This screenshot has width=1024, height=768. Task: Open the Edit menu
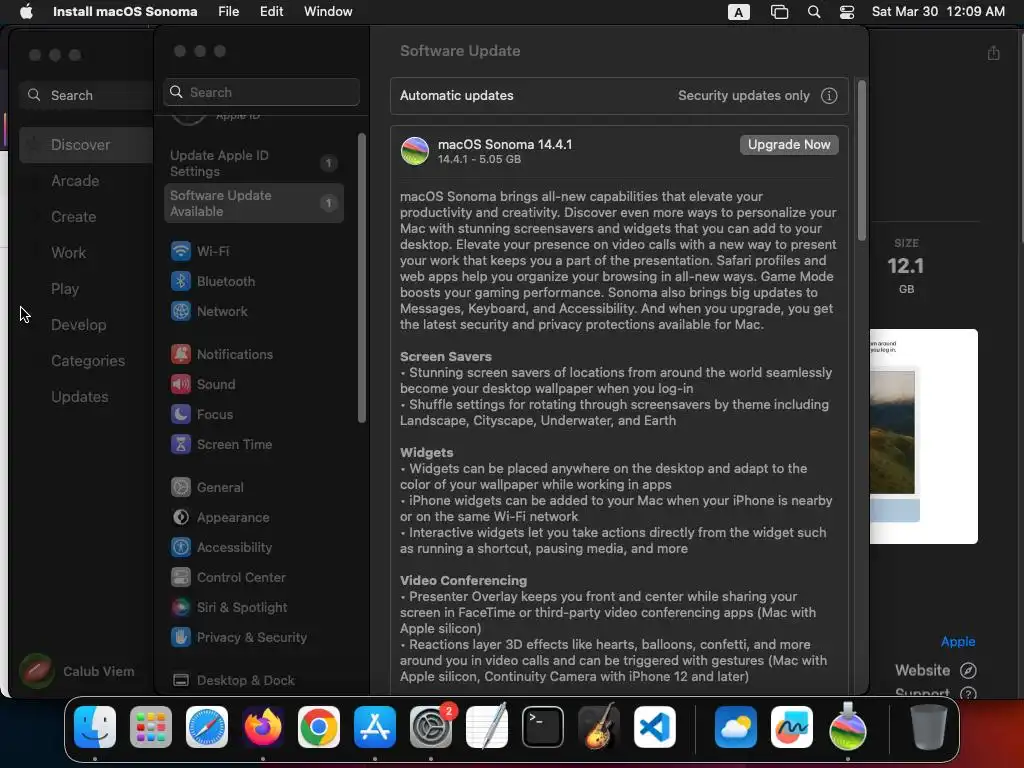click(x=271, y=11)
